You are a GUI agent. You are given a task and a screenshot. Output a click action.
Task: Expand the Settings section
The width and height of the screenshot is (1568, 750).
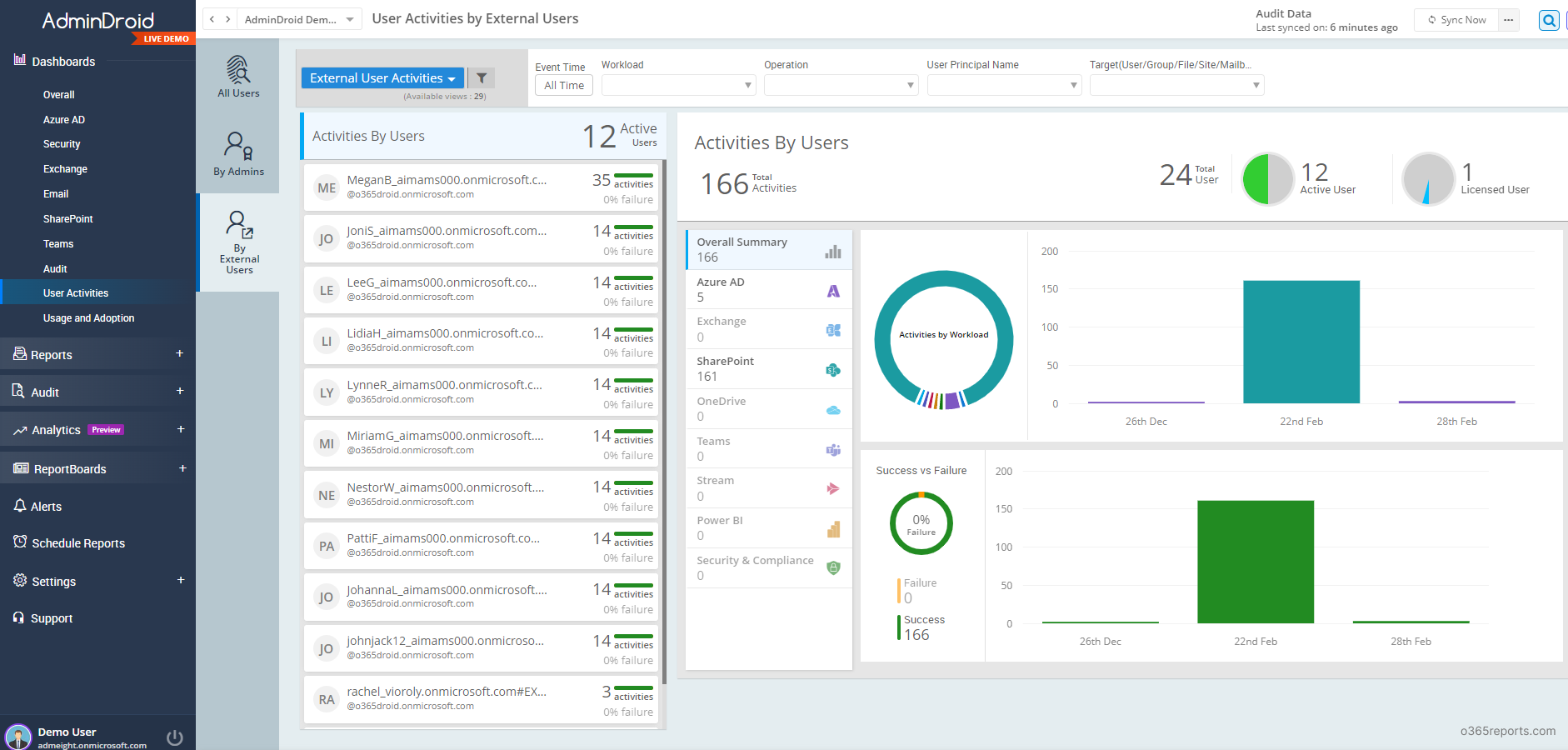coord(181,580)
